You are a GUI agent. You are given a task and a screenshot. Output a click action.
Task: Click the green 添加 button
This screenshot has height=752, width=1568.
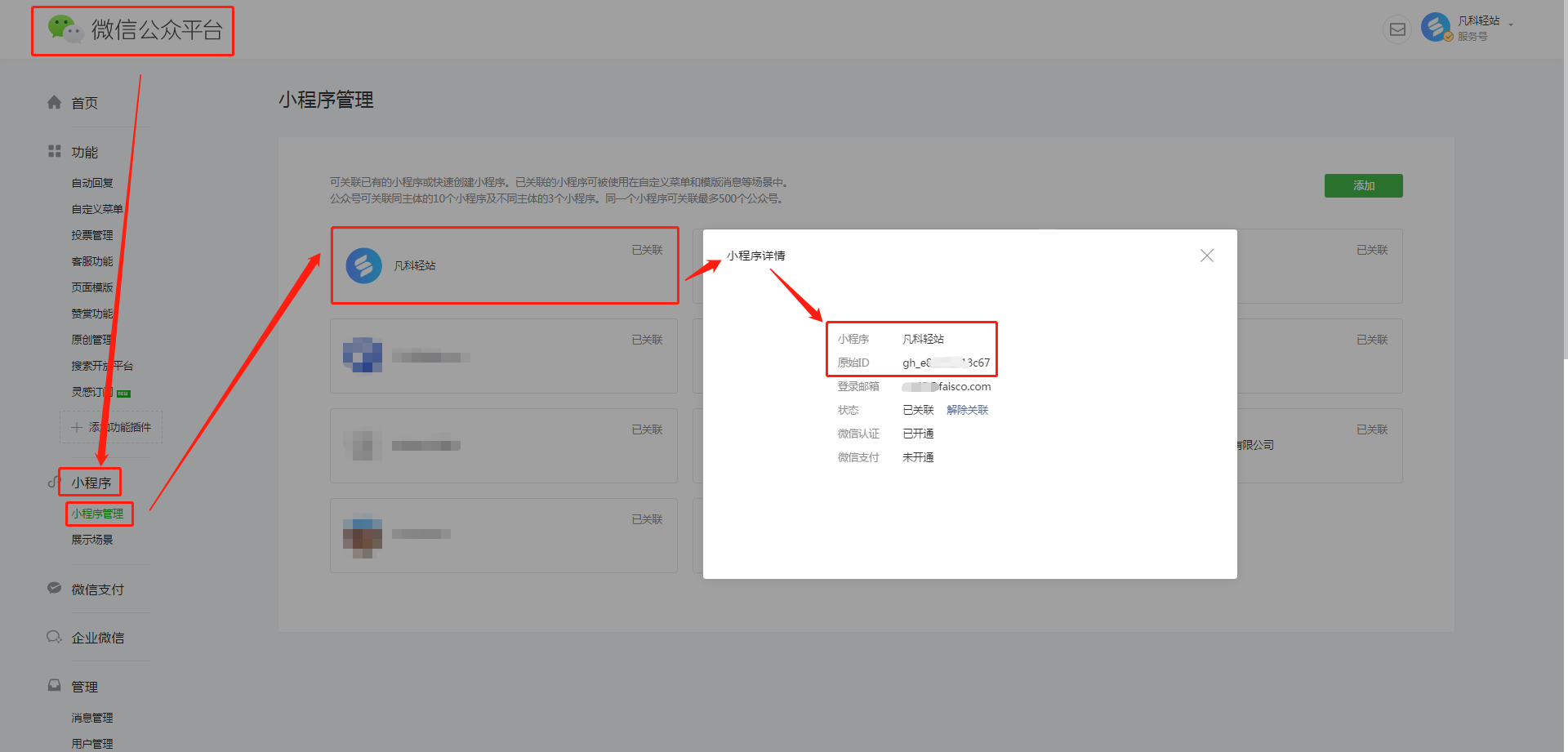(x=1363, y=185)
